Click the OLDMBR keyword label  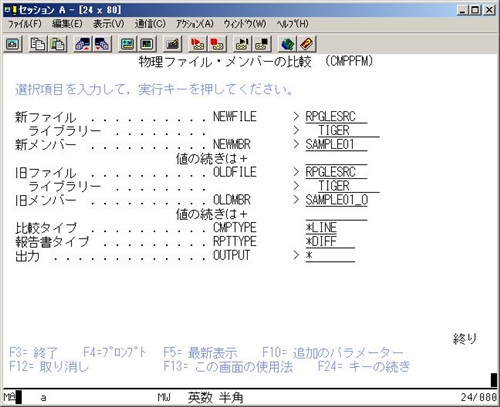(232, 200)
